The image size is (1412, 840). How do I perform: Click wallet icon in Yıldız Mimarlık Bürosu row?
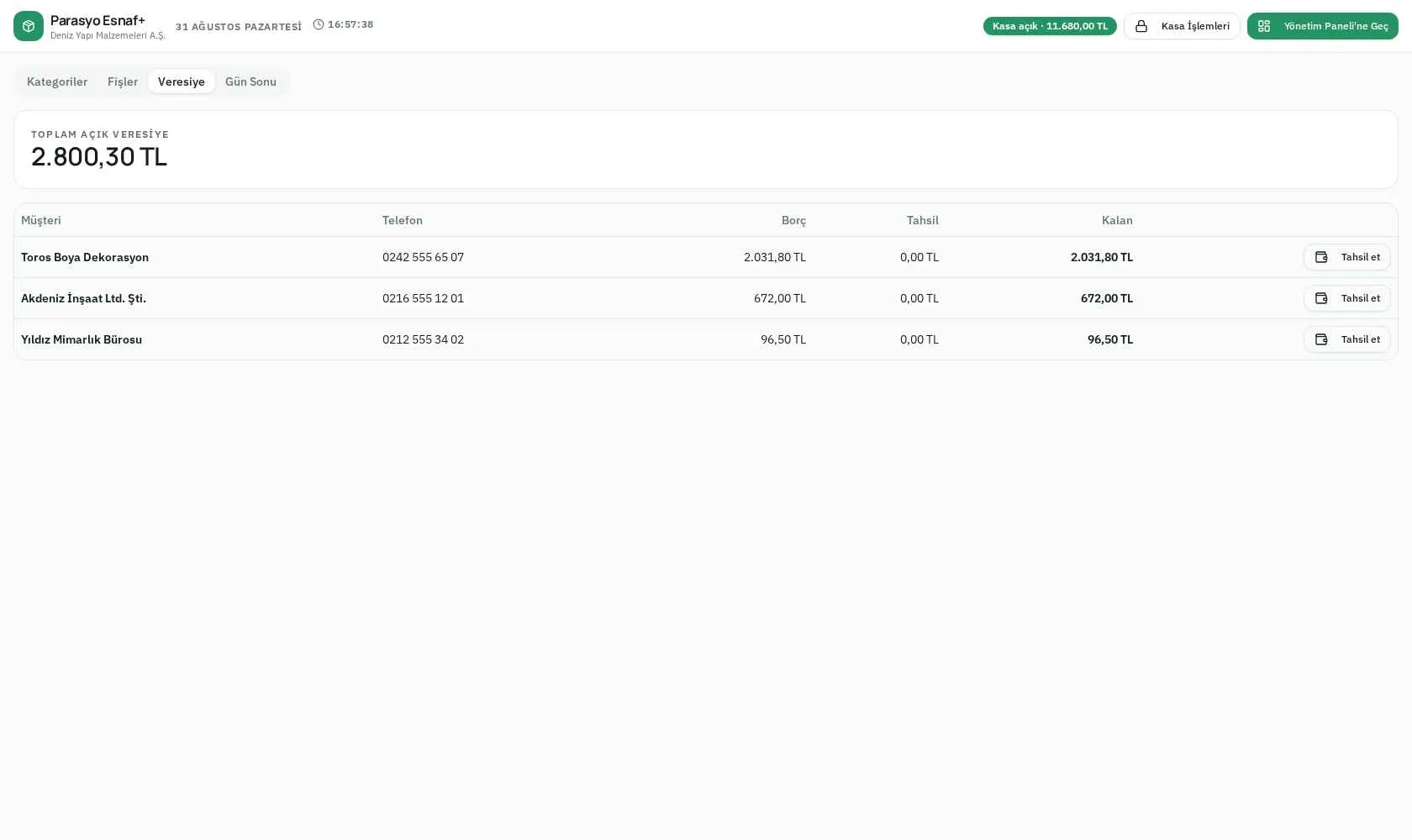(x=1321, y=339)
